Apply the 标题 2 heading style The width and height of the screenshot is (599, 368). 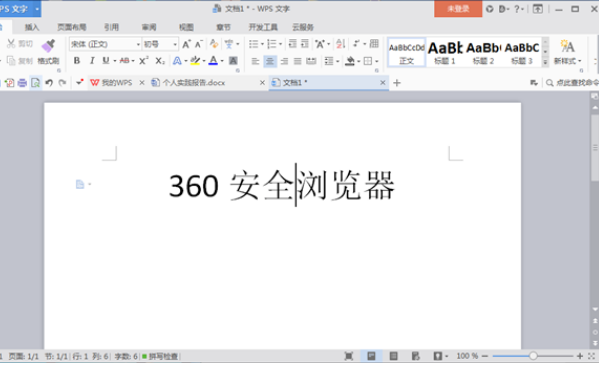[x=483, y=52]
